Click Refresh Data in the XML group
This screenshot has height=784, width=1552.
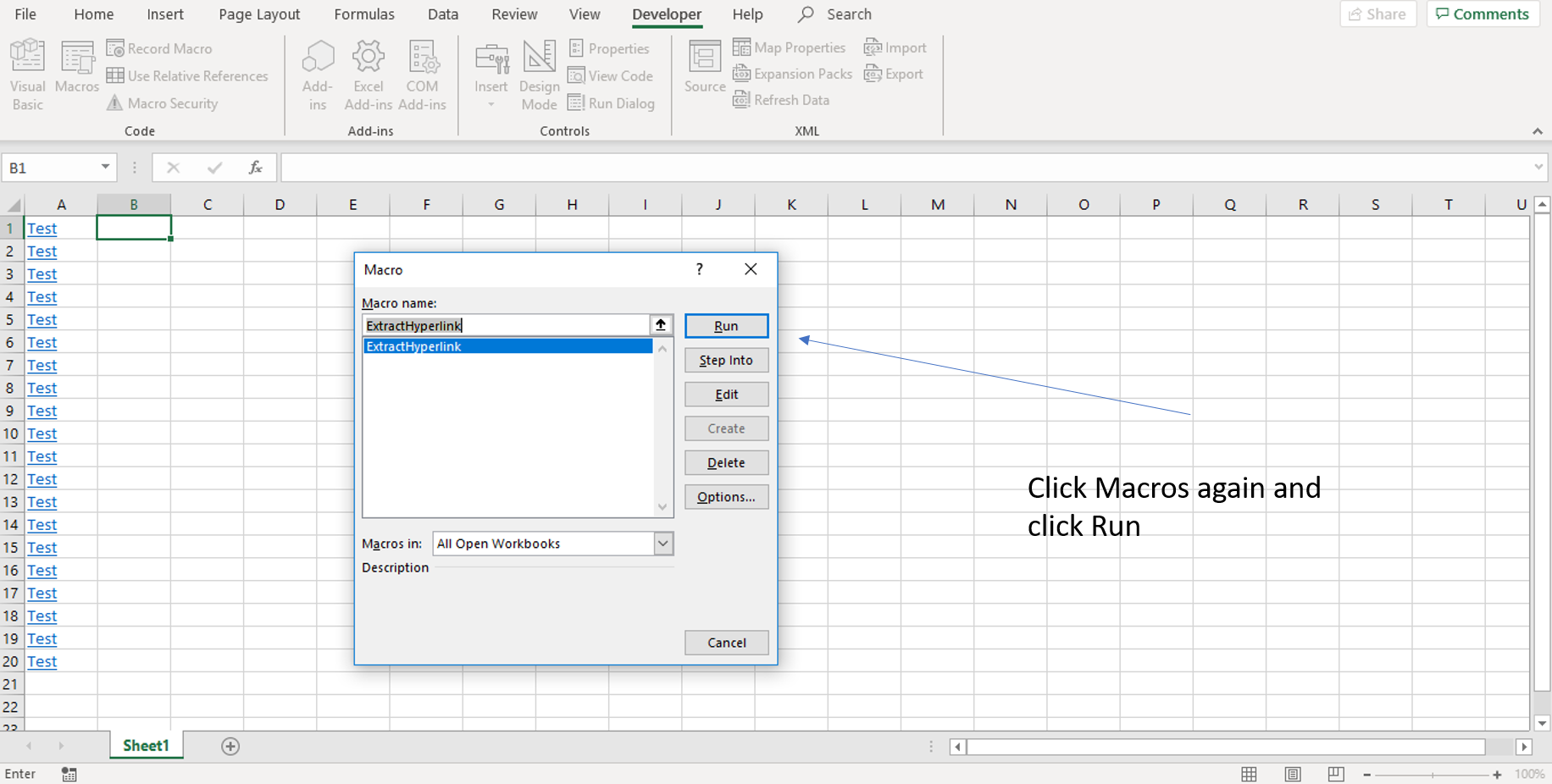pos(781,99)
